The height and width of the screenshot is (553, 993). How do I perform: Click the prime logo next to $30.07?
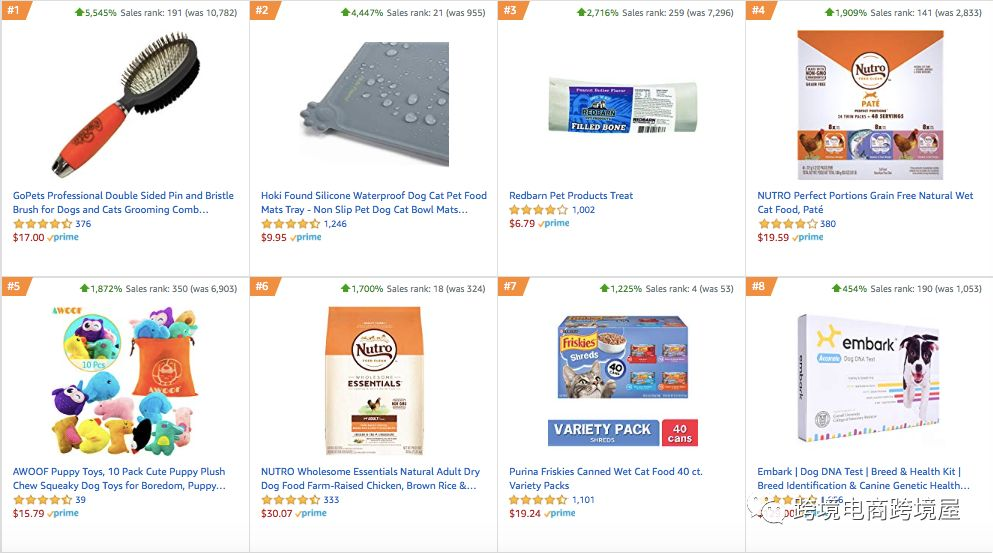(x=311, y=513)
